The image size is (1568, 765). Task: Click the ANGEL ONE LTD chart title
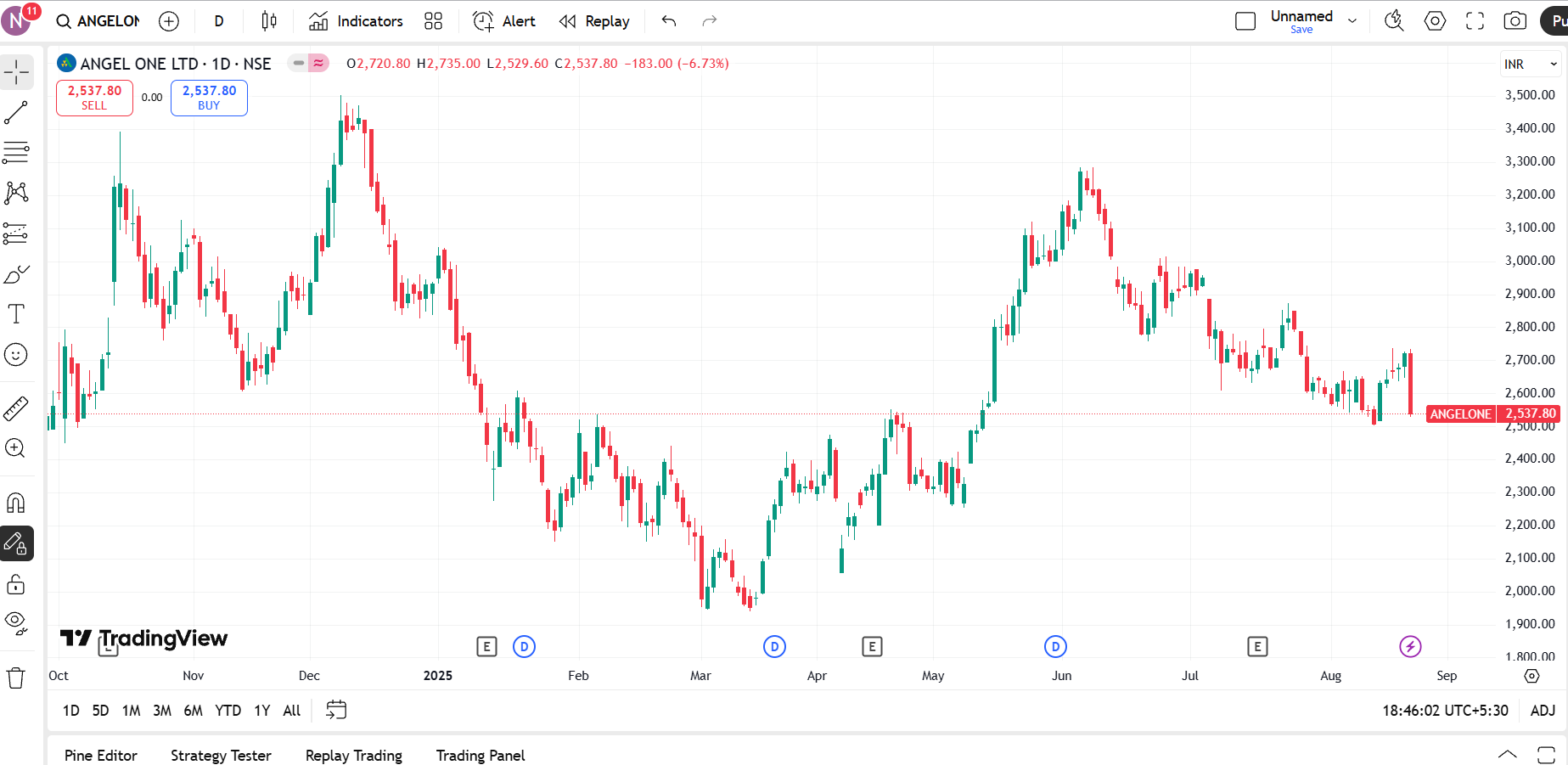point(176,64)
